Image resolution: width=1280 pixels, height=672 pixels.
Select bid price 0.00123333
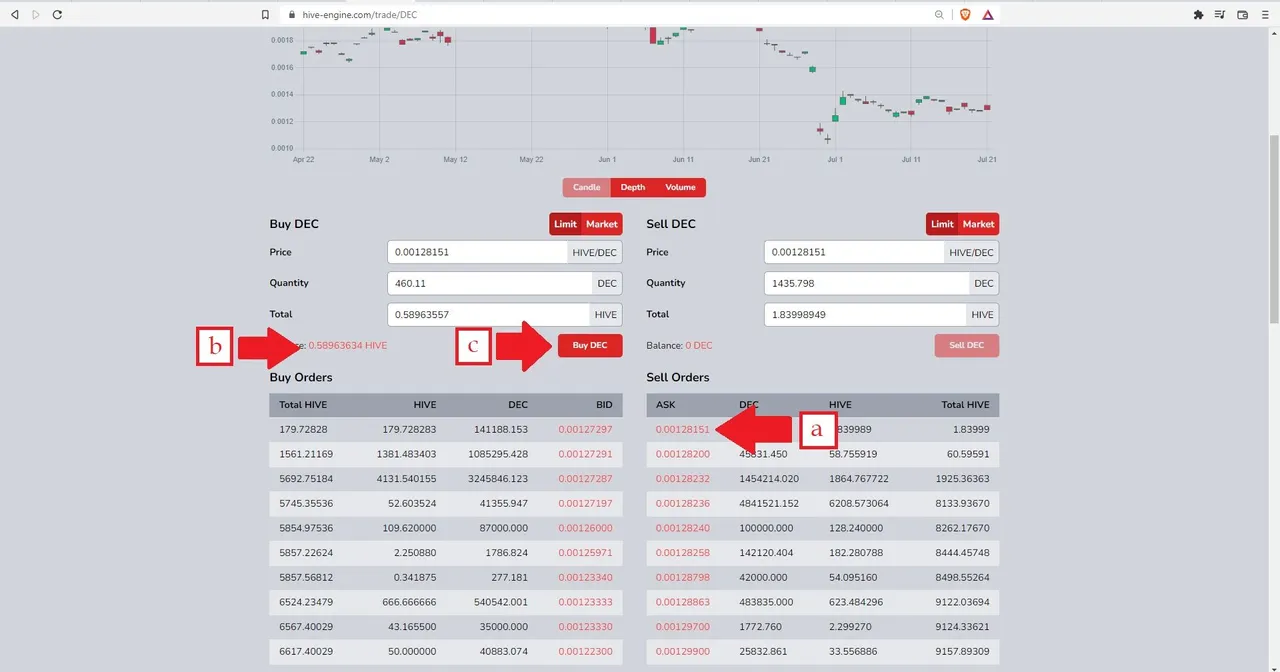585,602
